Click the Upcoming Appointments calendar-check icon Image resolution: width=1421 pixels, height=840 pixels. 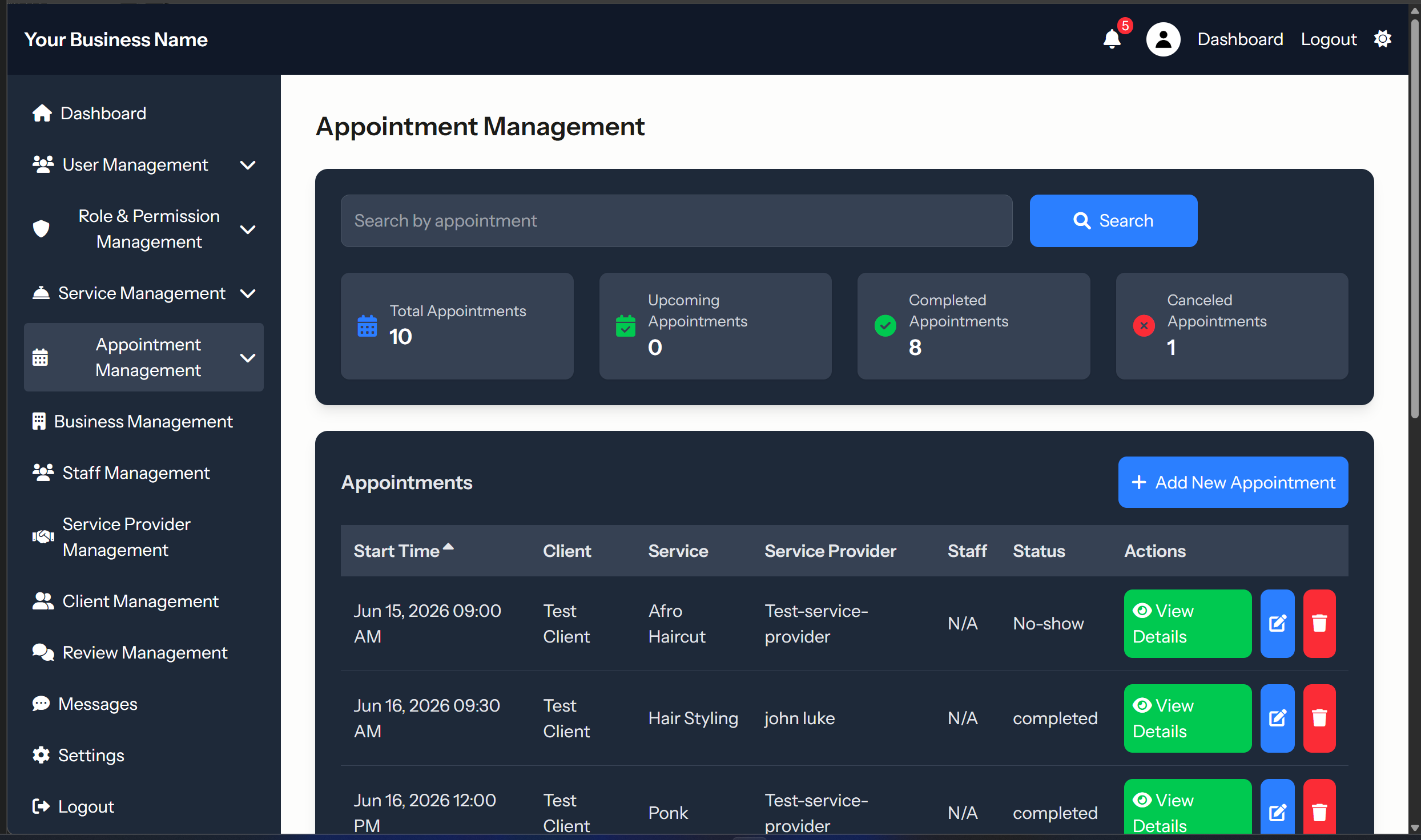click(626, 326)
